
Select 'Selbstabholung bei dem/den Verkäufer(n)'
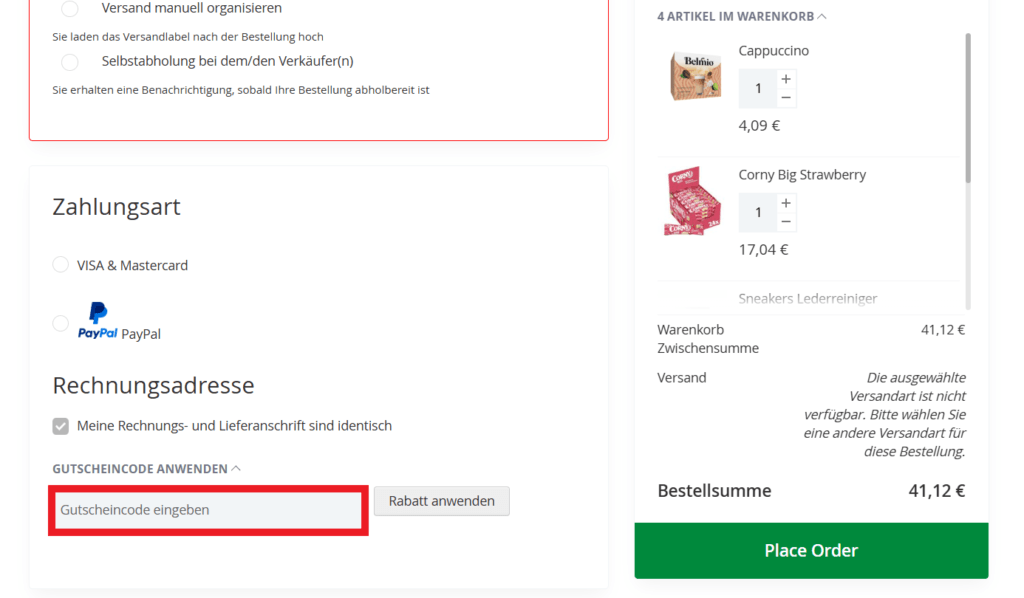(x=69, y=61)
